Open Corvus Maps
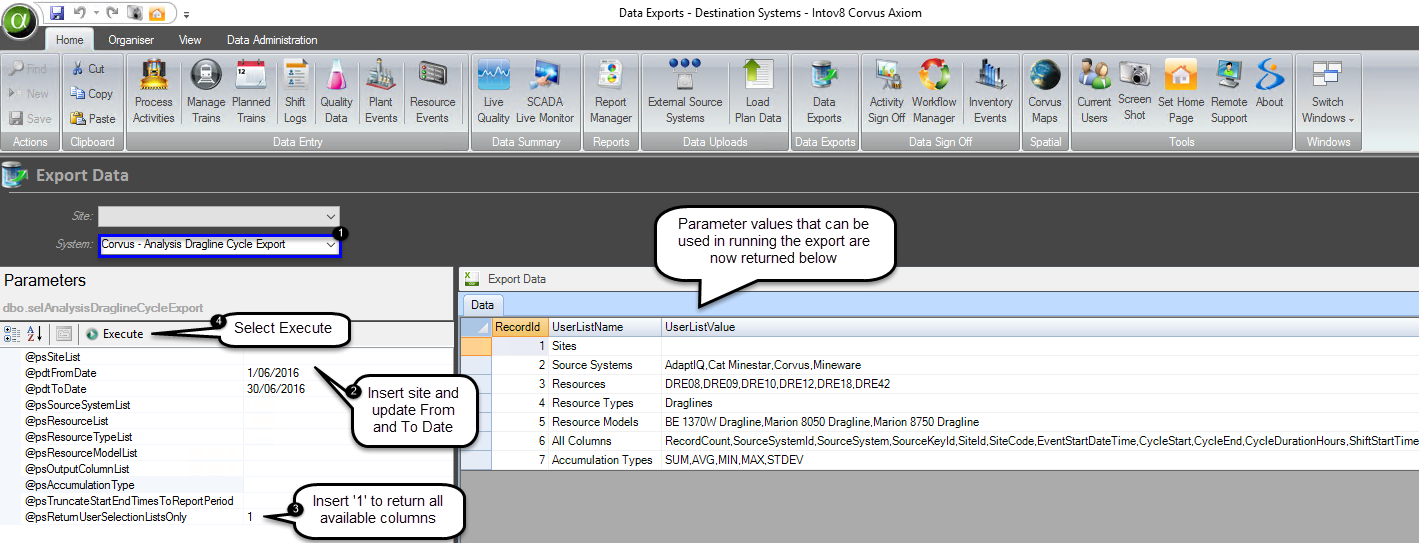This screenshot has height=543, width=1419. click(1045, 91)
